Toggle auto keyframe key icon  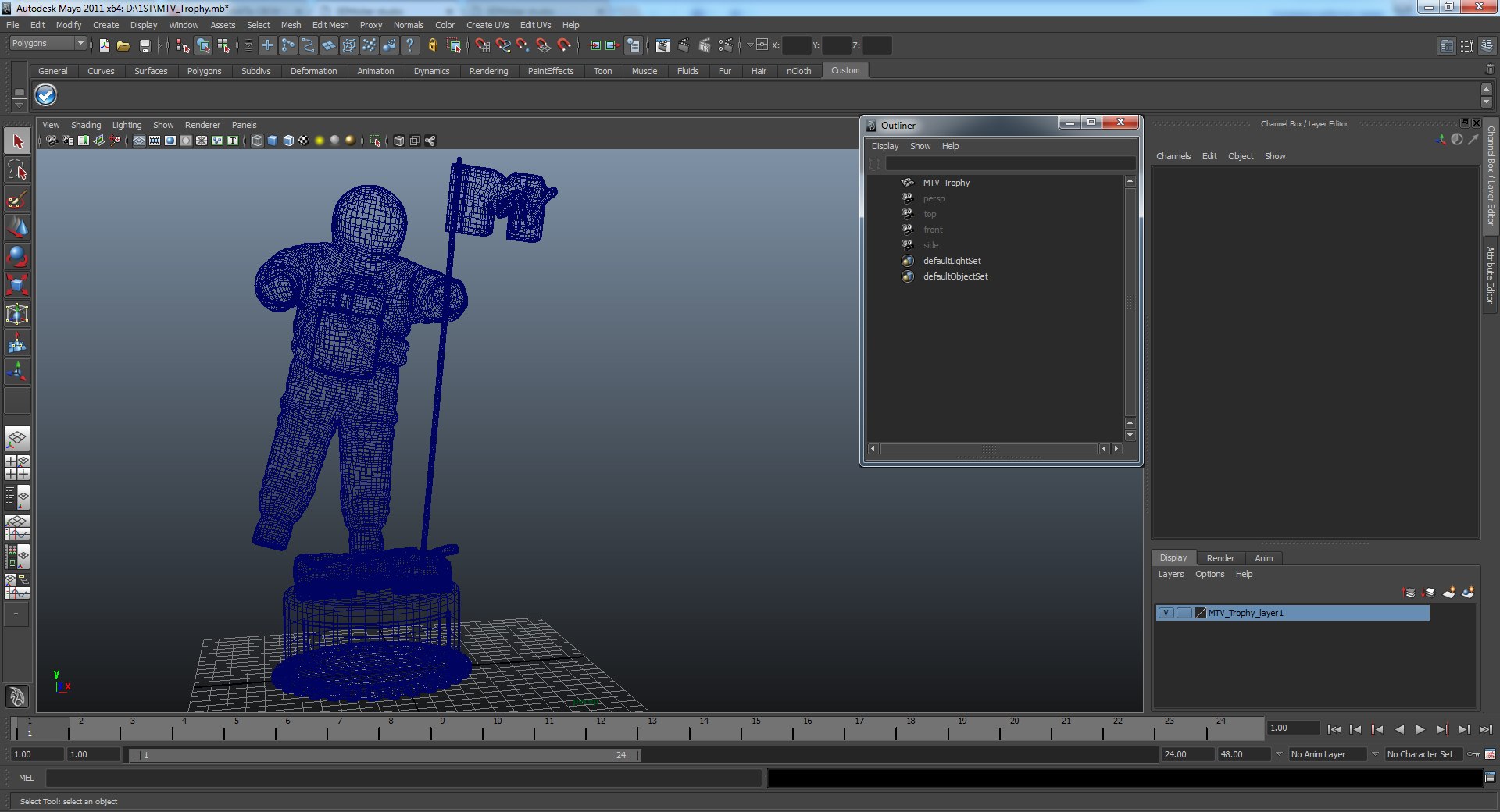tap(1473, 754)
